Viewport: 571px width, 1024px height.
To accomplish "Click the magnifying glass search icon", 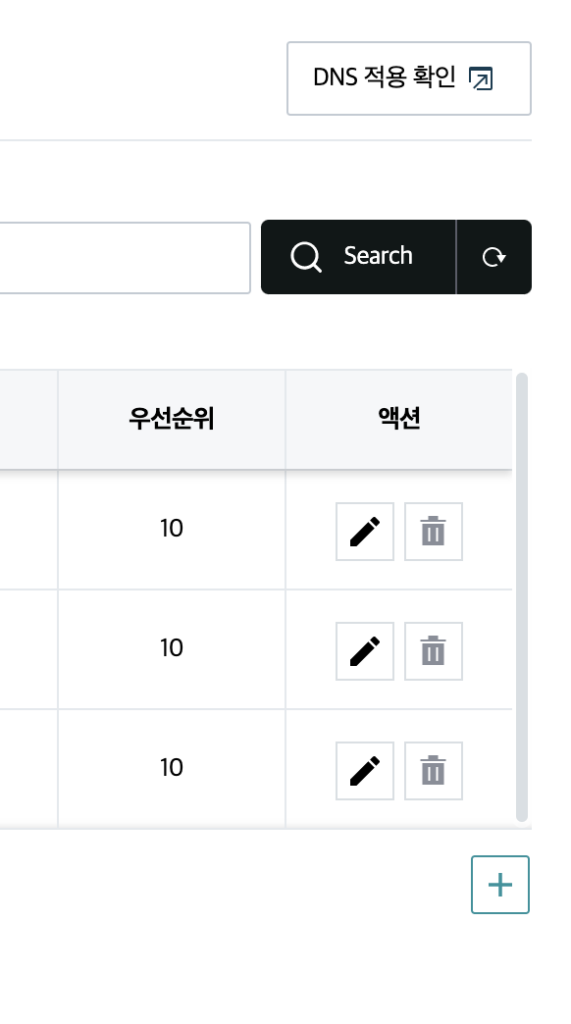I will click(x=306, y=257).
